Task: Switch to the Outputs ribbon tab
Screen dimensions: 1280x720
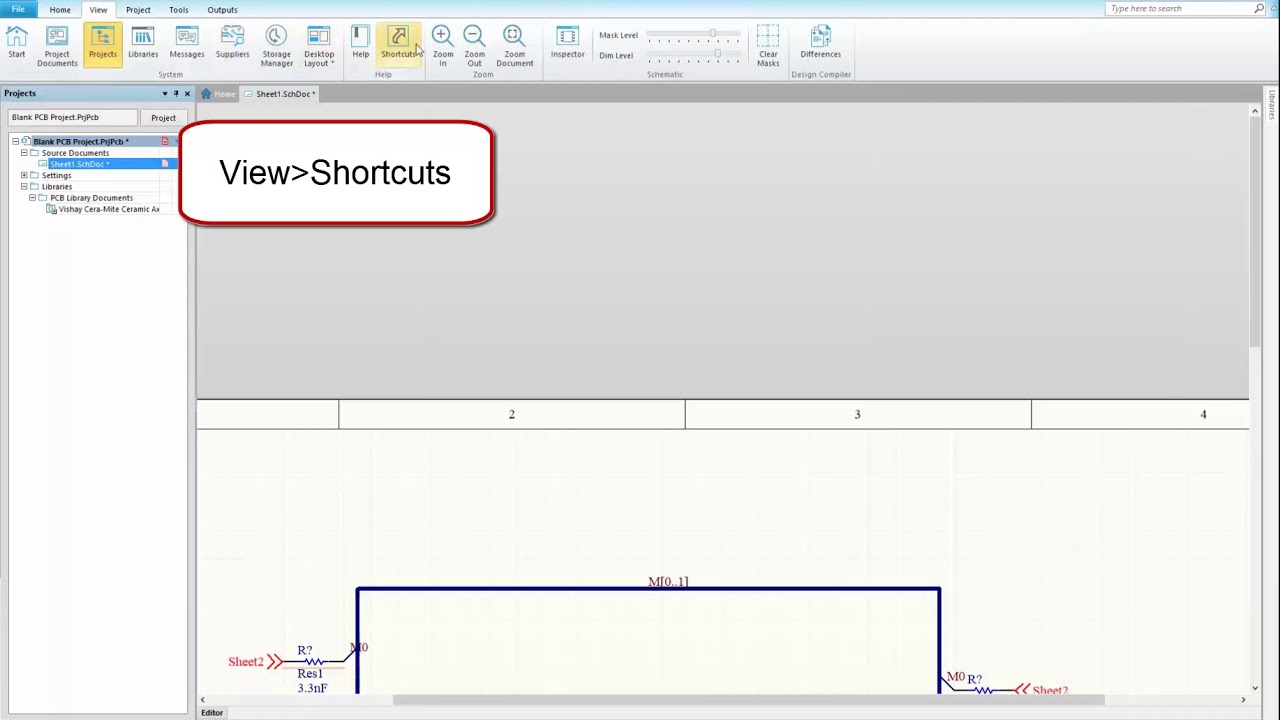Action: [222, 9]
